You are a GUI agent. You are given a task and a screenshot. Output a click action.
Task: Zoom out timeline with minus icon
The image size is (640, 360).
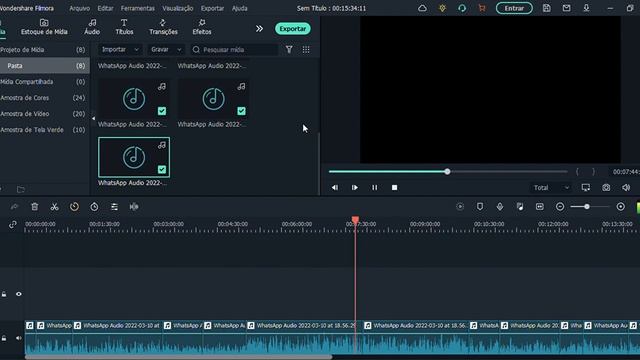[560, 207]
